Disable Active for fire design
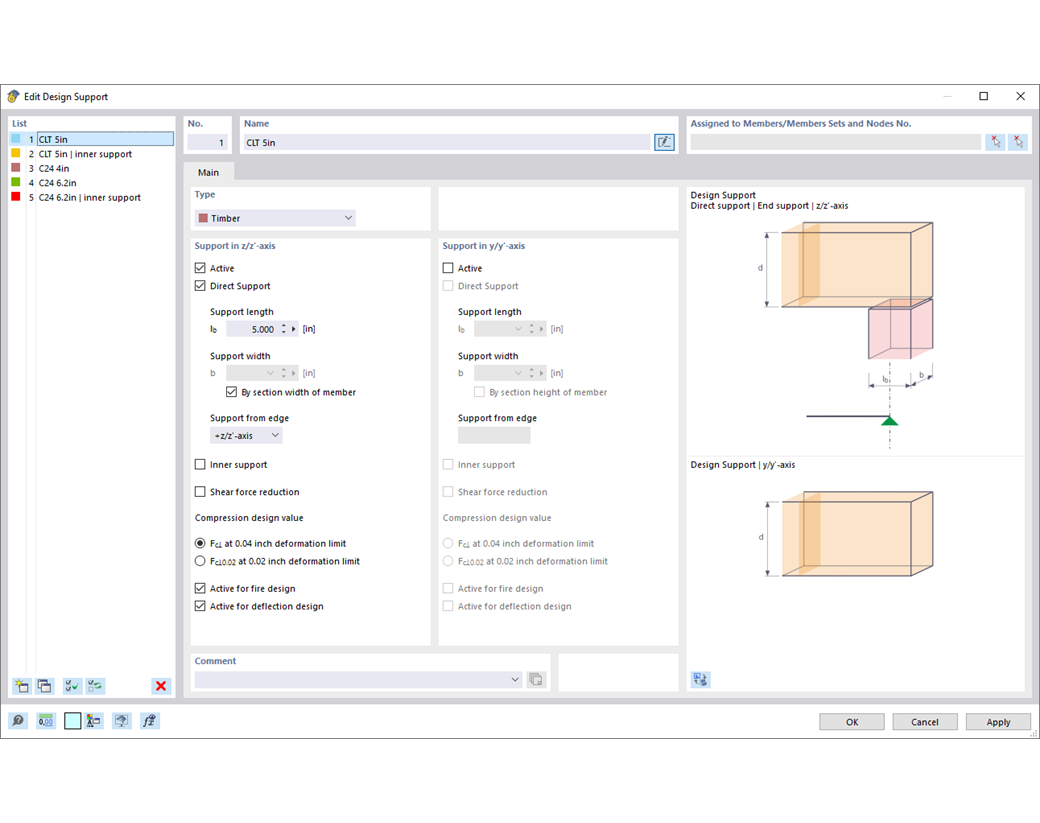 pyautogui.click(x=200, y=588)
